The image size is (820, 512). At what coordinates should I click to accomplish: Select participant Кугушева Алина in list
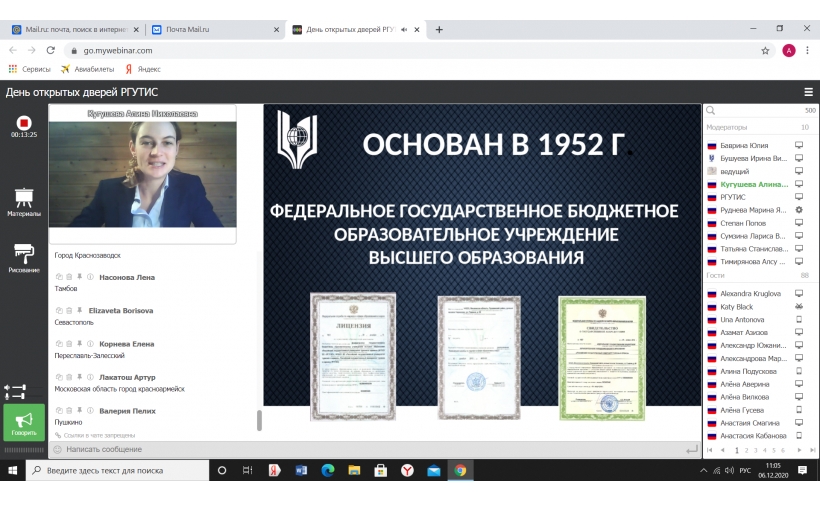click(754, 184)
